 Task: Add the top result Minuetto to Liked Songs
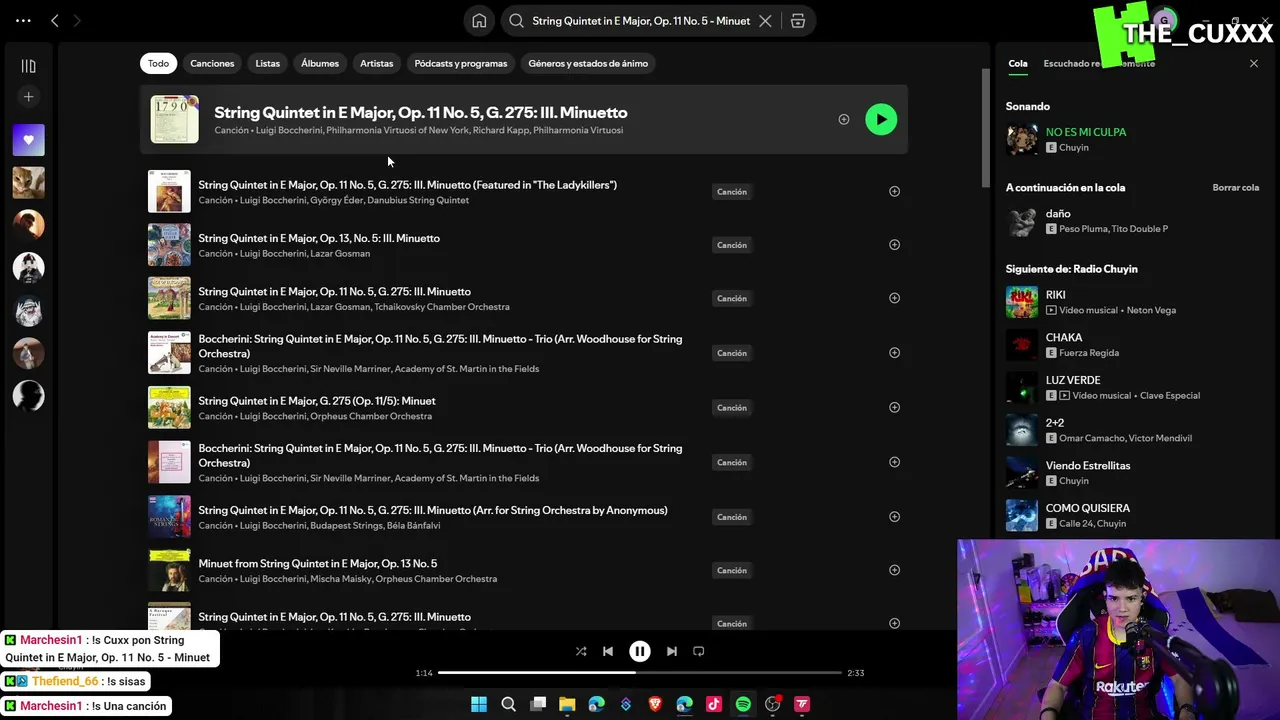[x=843, y=120]
